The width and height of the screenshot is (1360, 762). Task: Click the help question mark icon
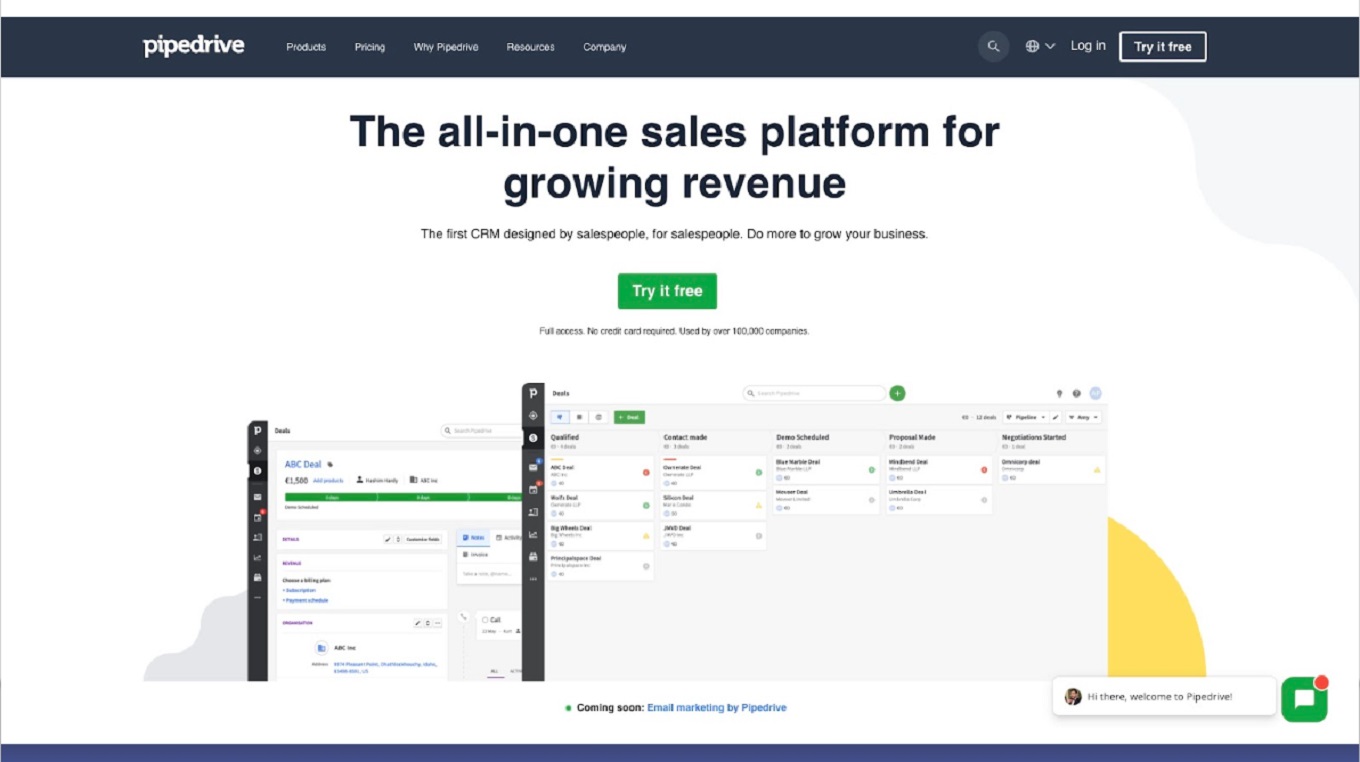tap(1076, 394)
